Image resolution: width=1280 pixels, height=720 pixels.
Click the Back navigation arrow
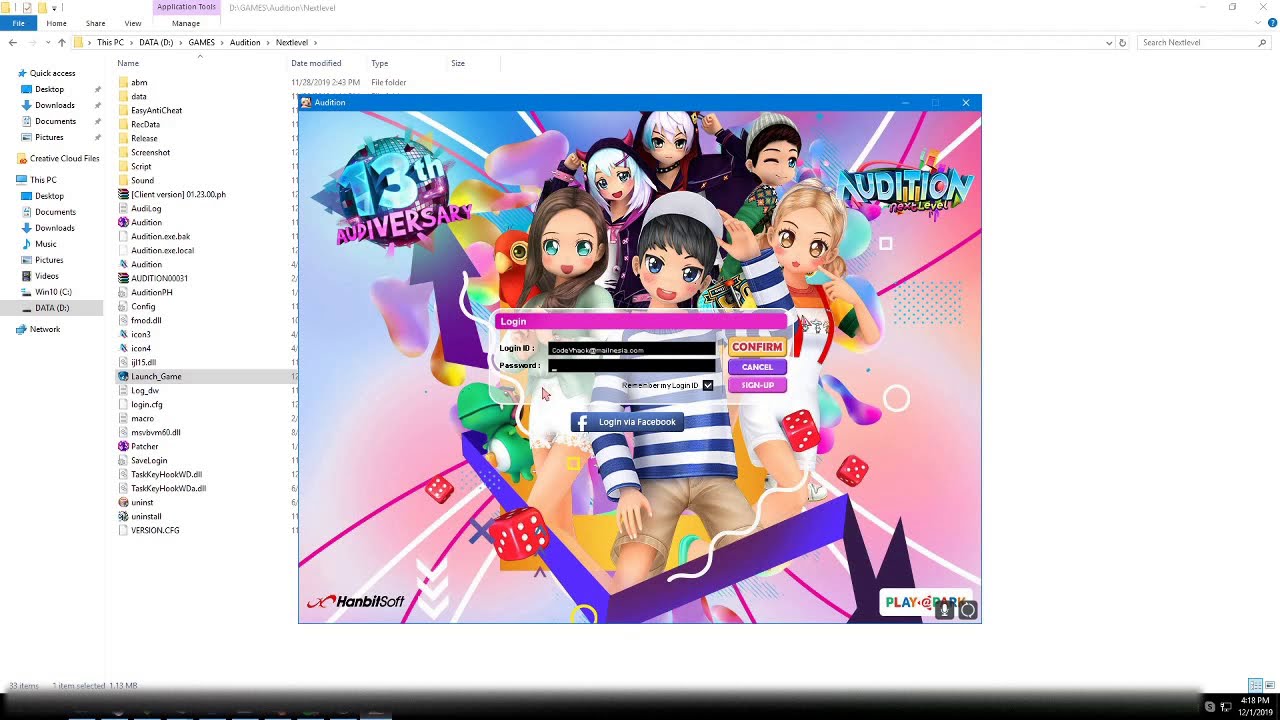click(x=12, y=43)
